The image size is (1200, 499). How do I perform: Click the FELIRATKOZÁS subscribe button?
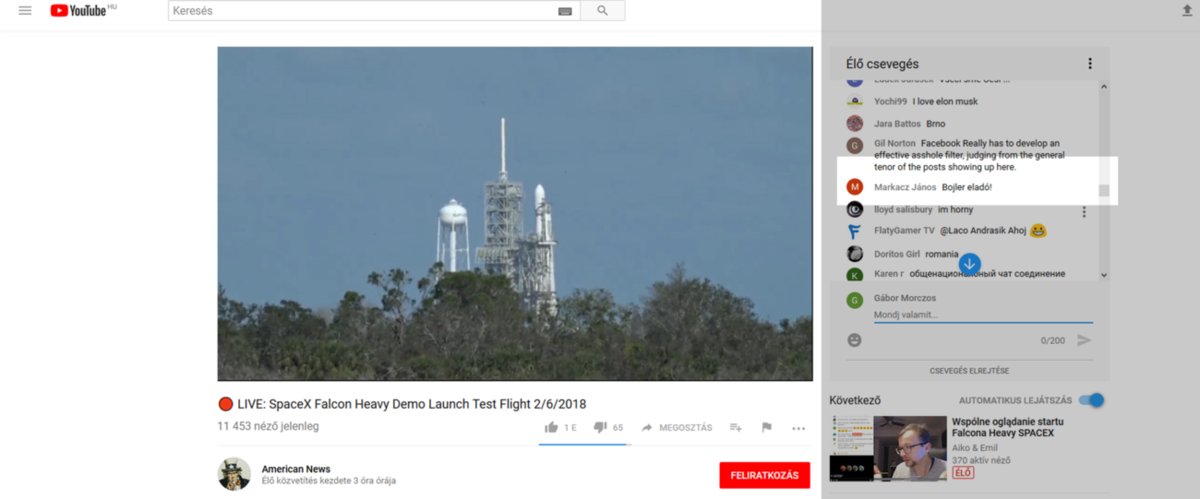point(765,475)
